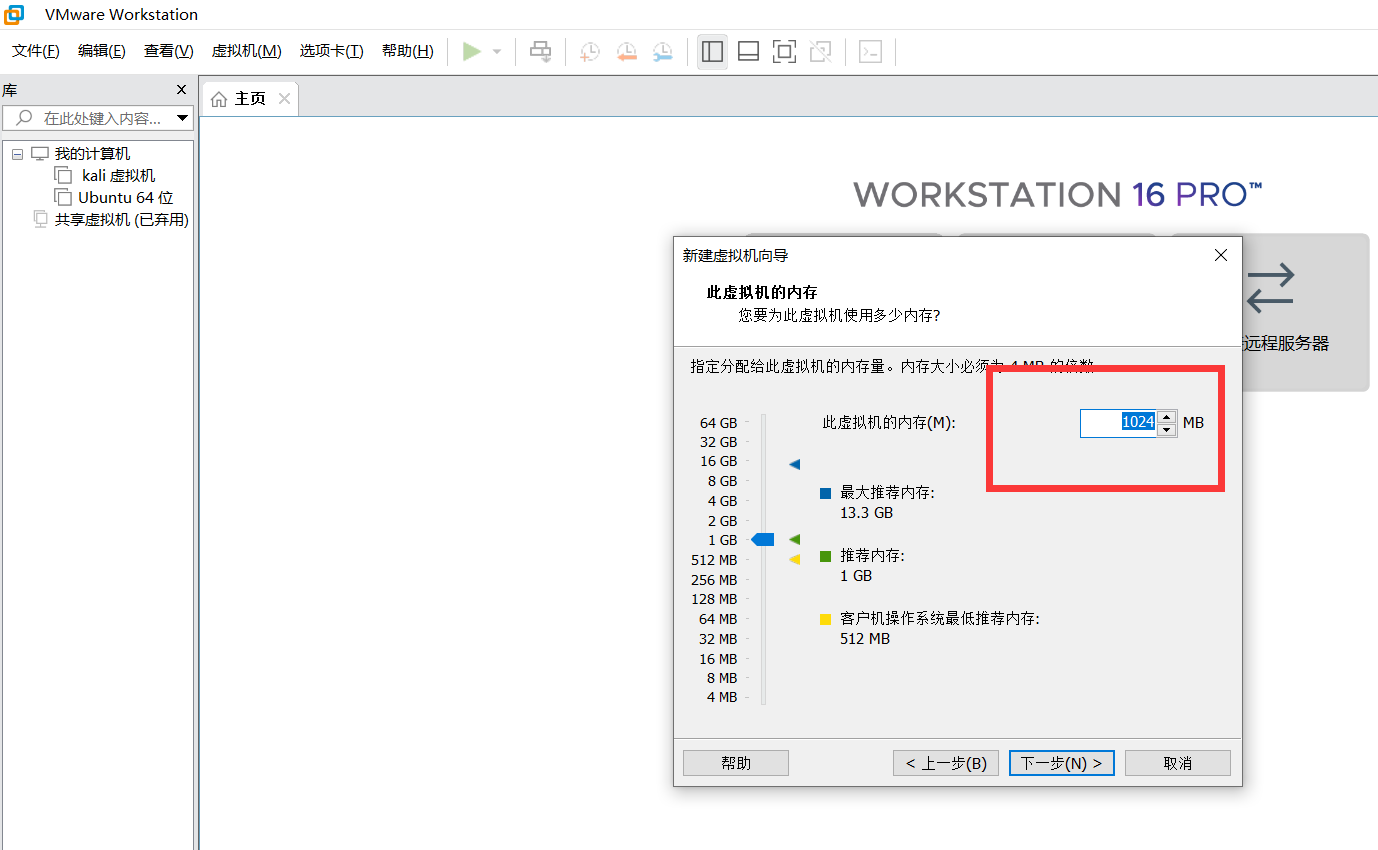The image size is (1378, 850).
Task: Proceed with the 下一步(N) > button
Action: point(1062,763)
